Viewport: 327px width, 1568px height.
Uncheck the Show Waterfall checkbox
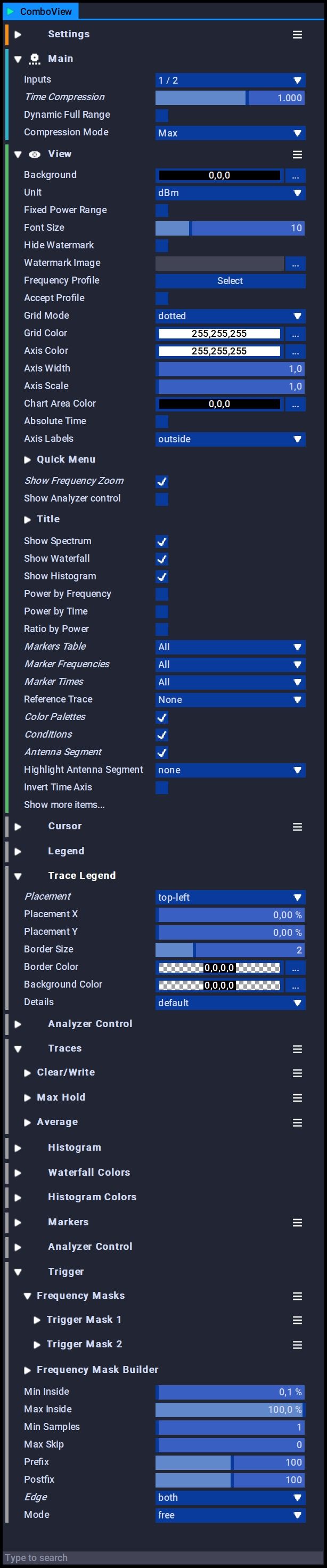click(162, 559)
